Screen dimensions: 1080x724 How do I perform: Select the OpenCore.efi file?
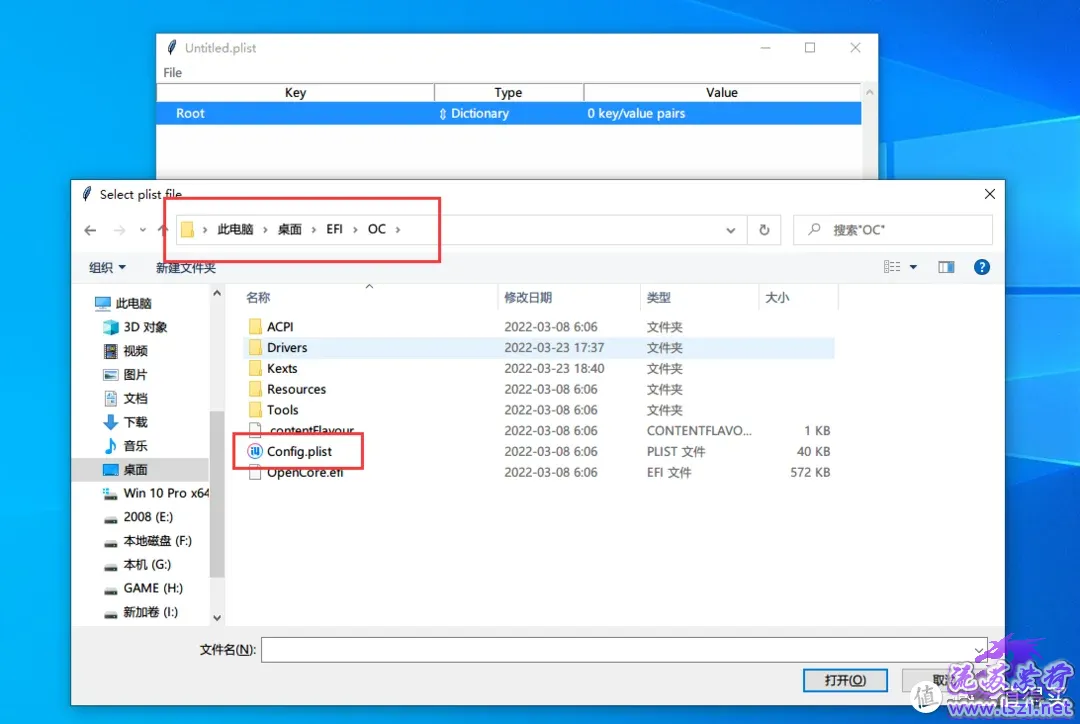[x=304, y=473]
